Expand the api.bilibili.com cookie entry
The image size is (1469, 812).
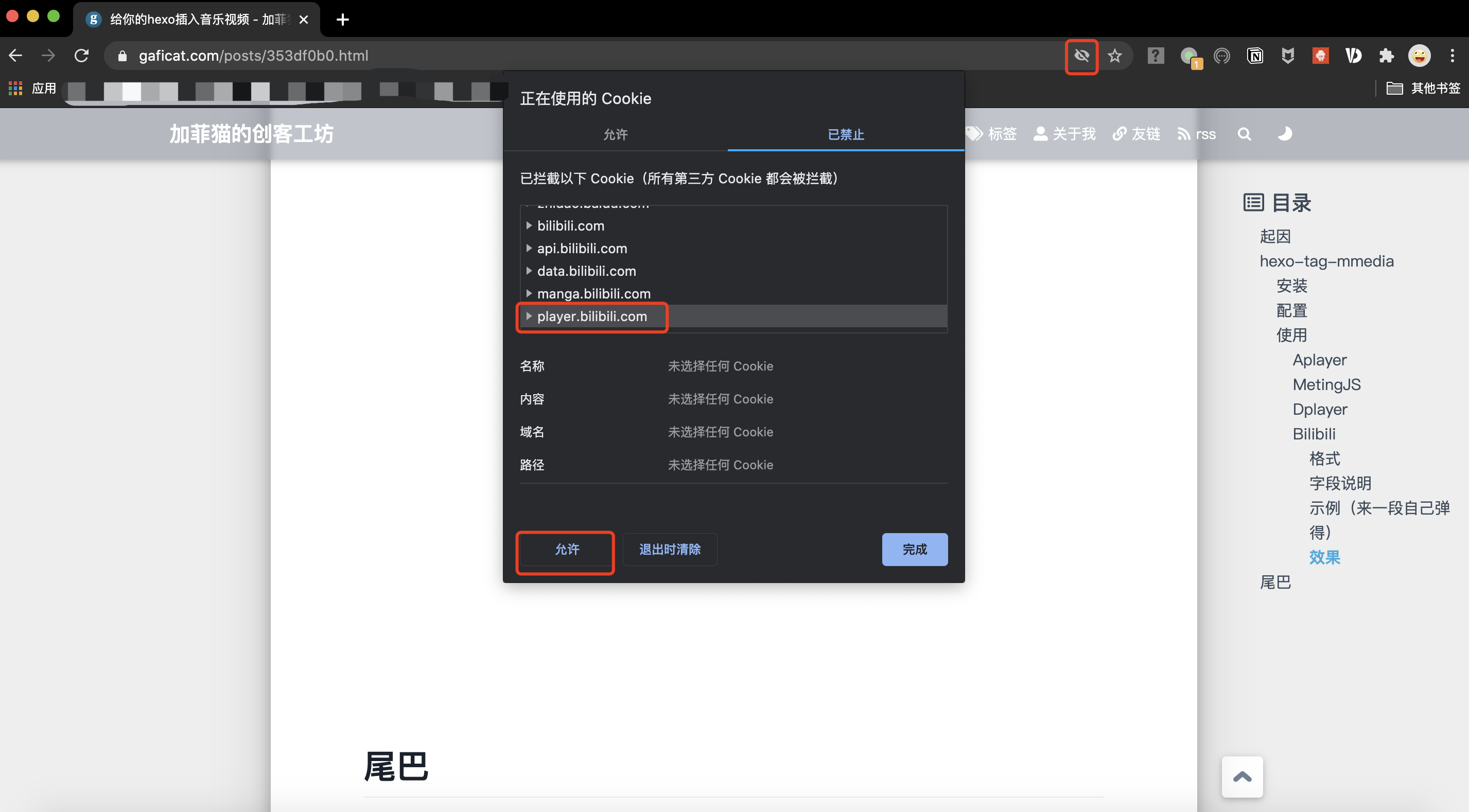click(x=529, y=248)
